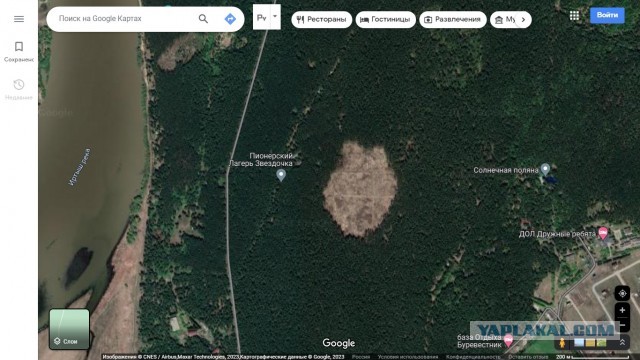
Task: Zoom in with the plus button
Action: tap(622, 310)
